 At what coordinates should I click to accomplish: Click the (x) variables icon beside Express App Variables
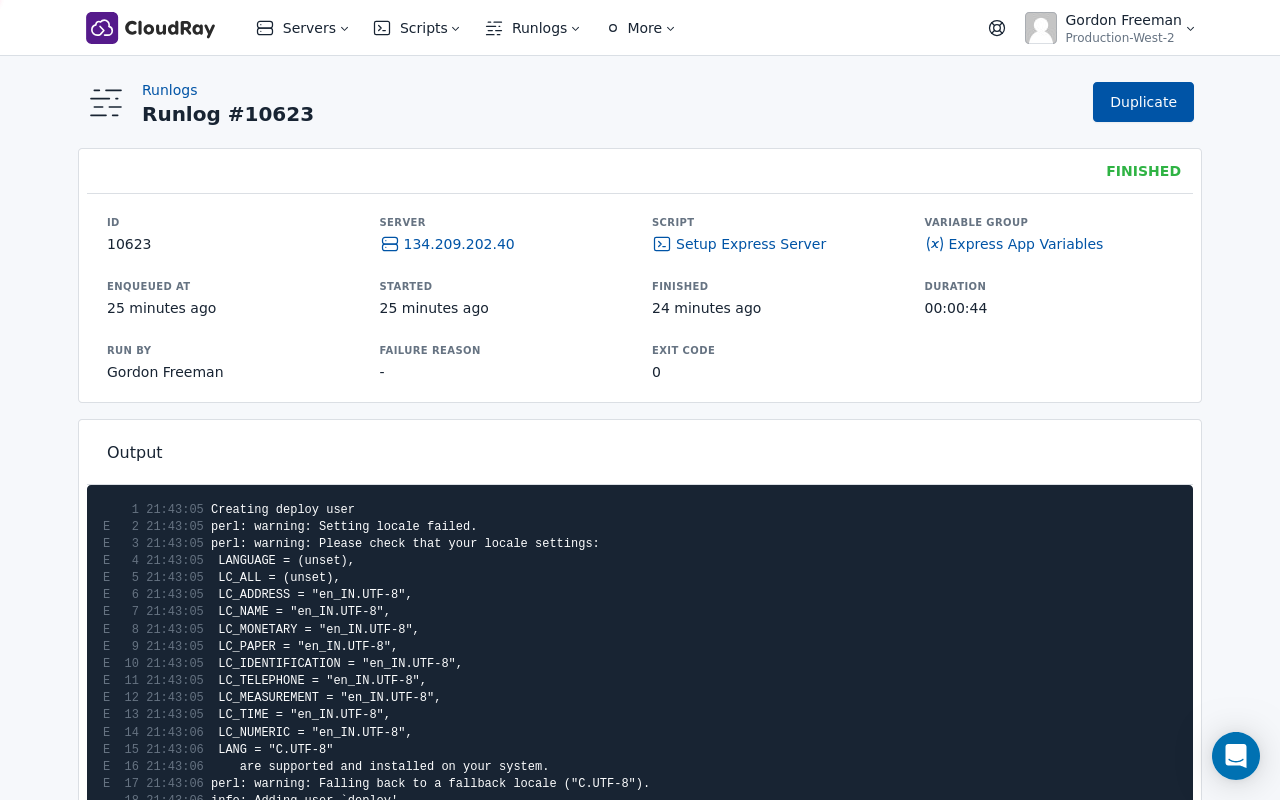point(934,243)
